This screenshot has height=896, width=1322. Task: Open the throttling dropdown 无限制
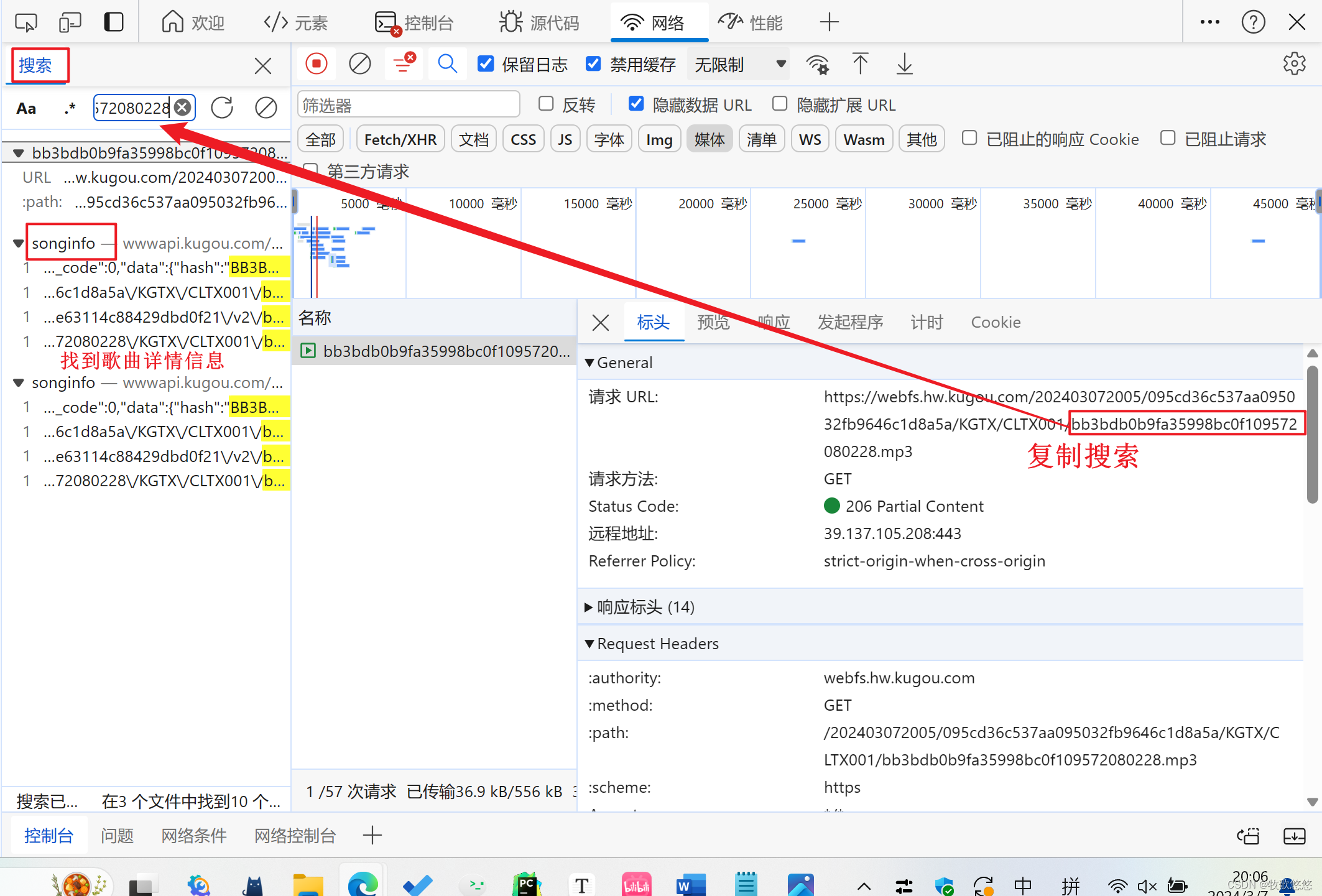(739, 64)
